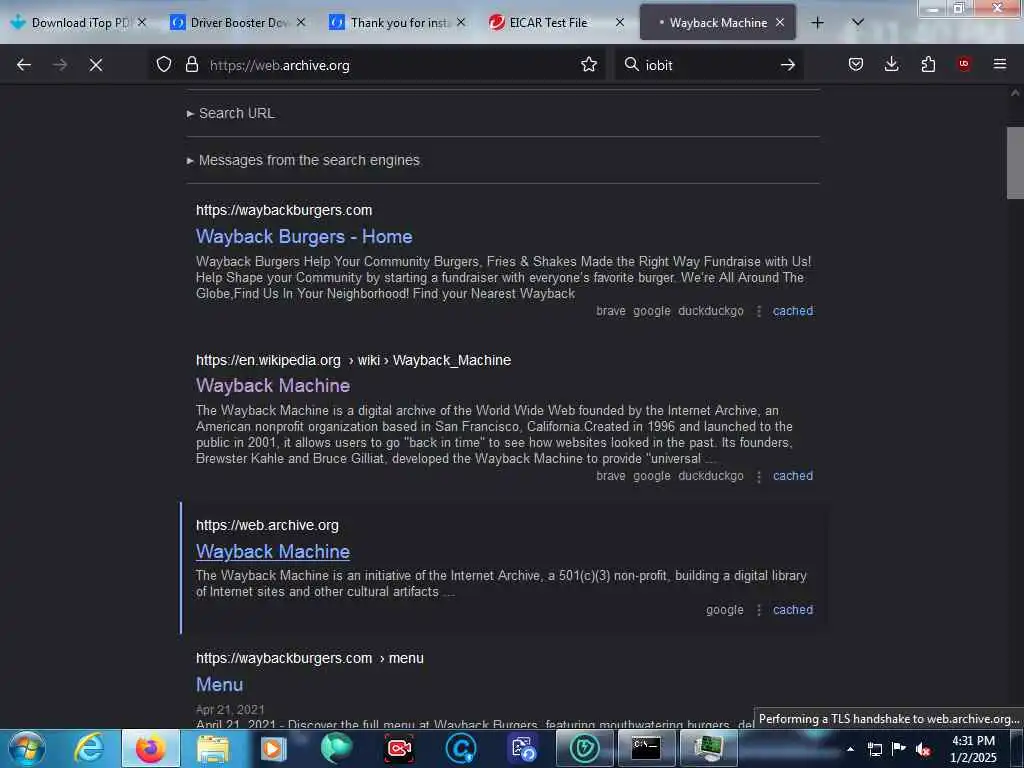Open cached version of web.archive.org result
1024x768 pixels.
793,610
